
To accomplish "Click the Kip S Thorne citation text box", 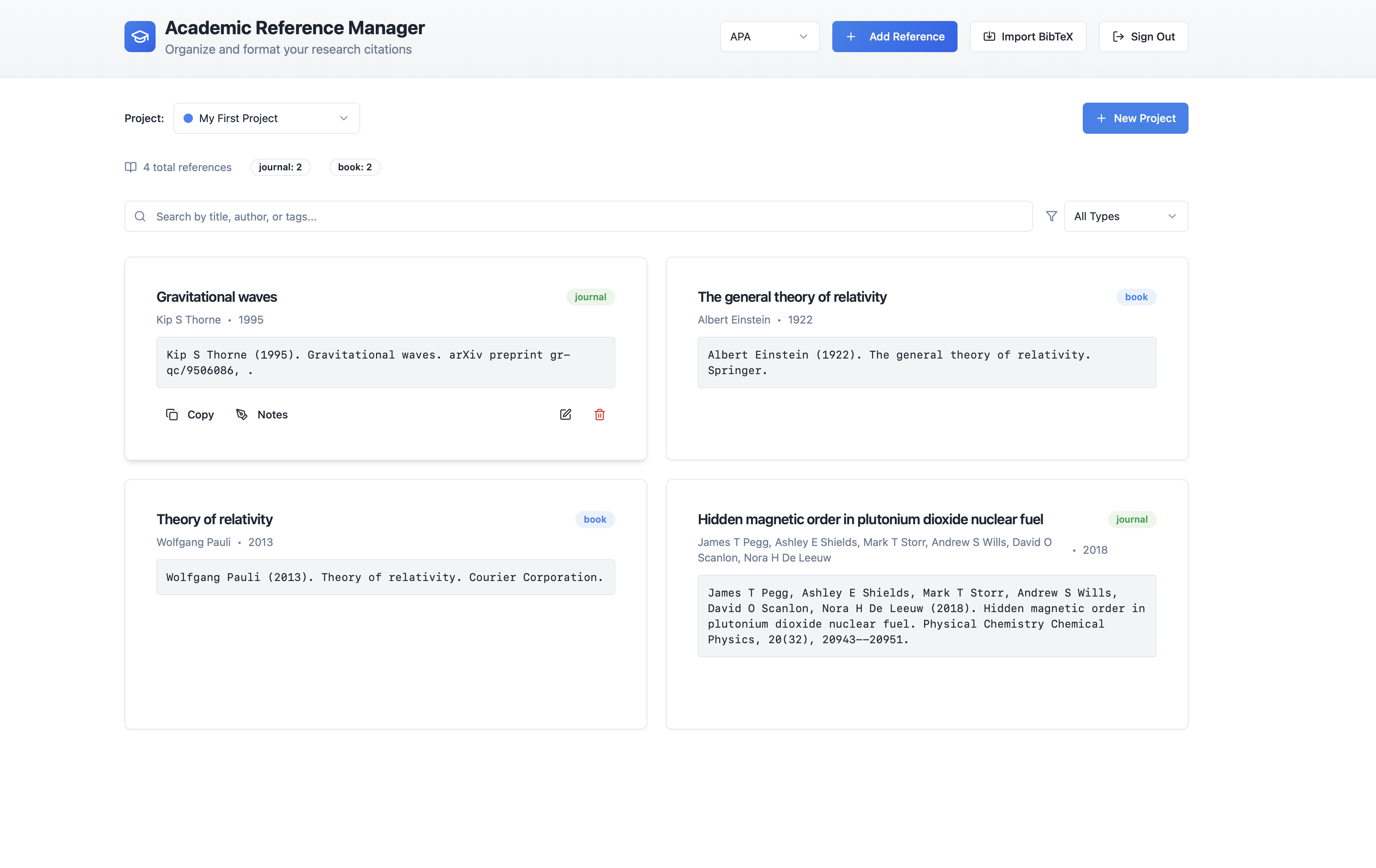I will [x=385, y=362].
